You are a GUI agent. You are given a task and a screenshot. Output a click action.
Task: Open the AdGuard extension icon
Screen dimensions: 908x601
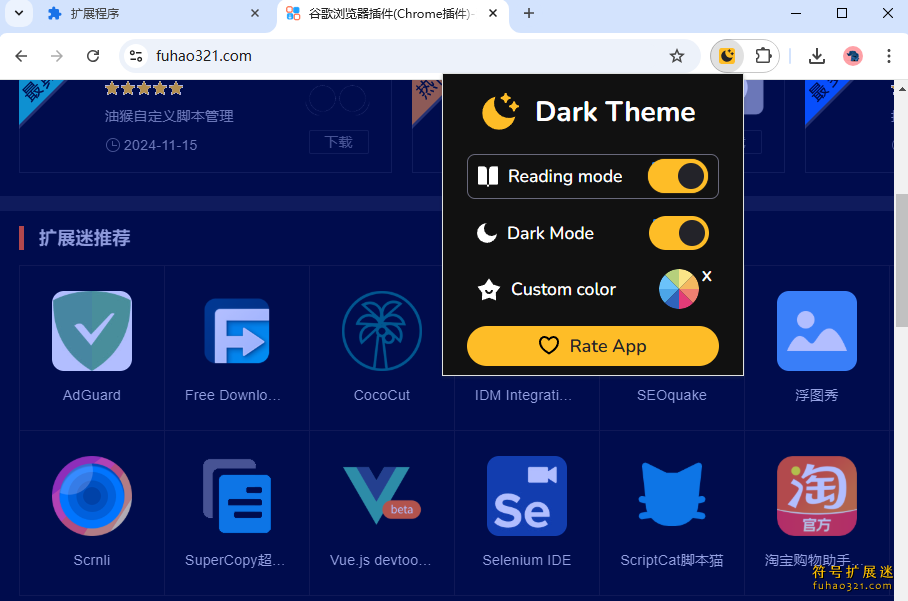tap(92, 331)
